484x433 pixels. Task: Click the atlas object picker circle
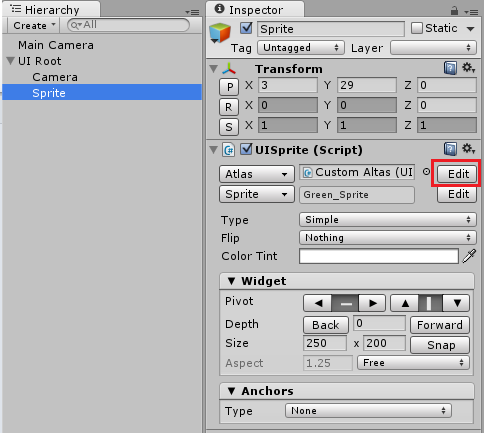426,172
